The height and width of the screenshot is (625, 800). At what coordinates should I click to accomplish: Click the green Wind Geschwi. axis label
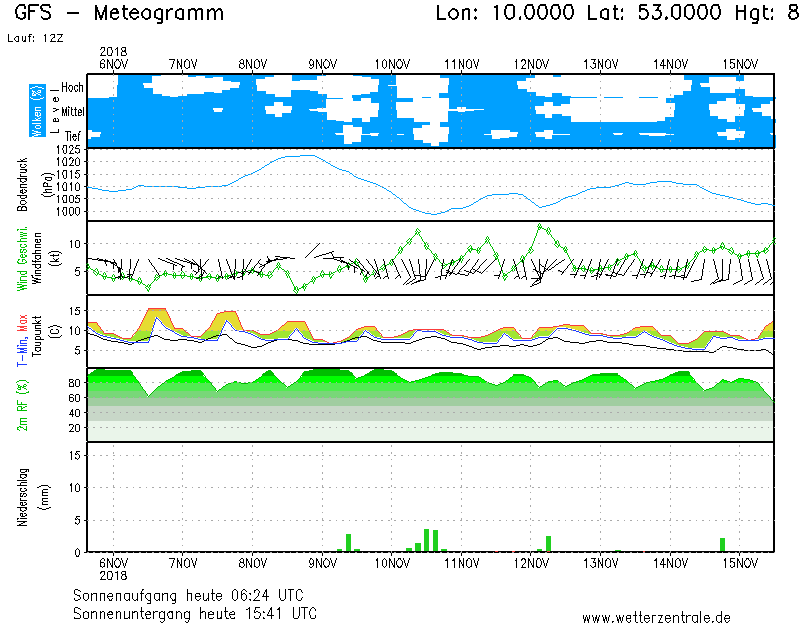pos(23,258)
